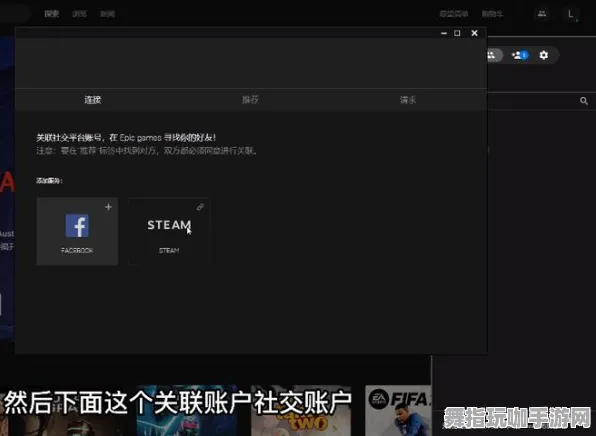
Task: Click the 添加服务 label
Action: (x=49, y=181)
